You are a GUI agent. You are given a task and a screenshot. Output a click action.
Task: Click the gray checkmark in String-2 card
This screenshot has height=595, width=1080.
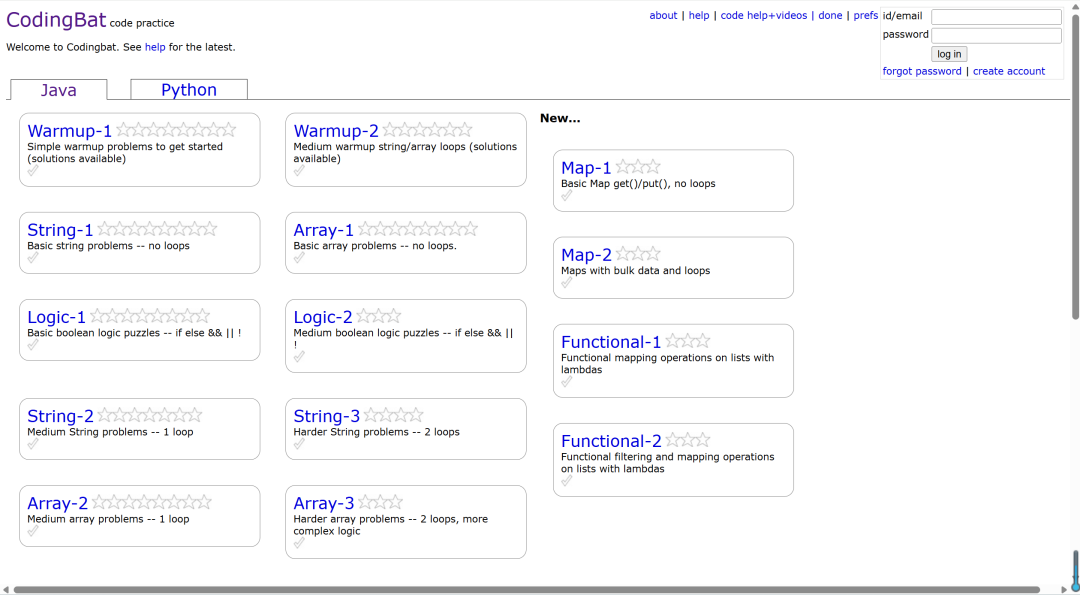32,444
